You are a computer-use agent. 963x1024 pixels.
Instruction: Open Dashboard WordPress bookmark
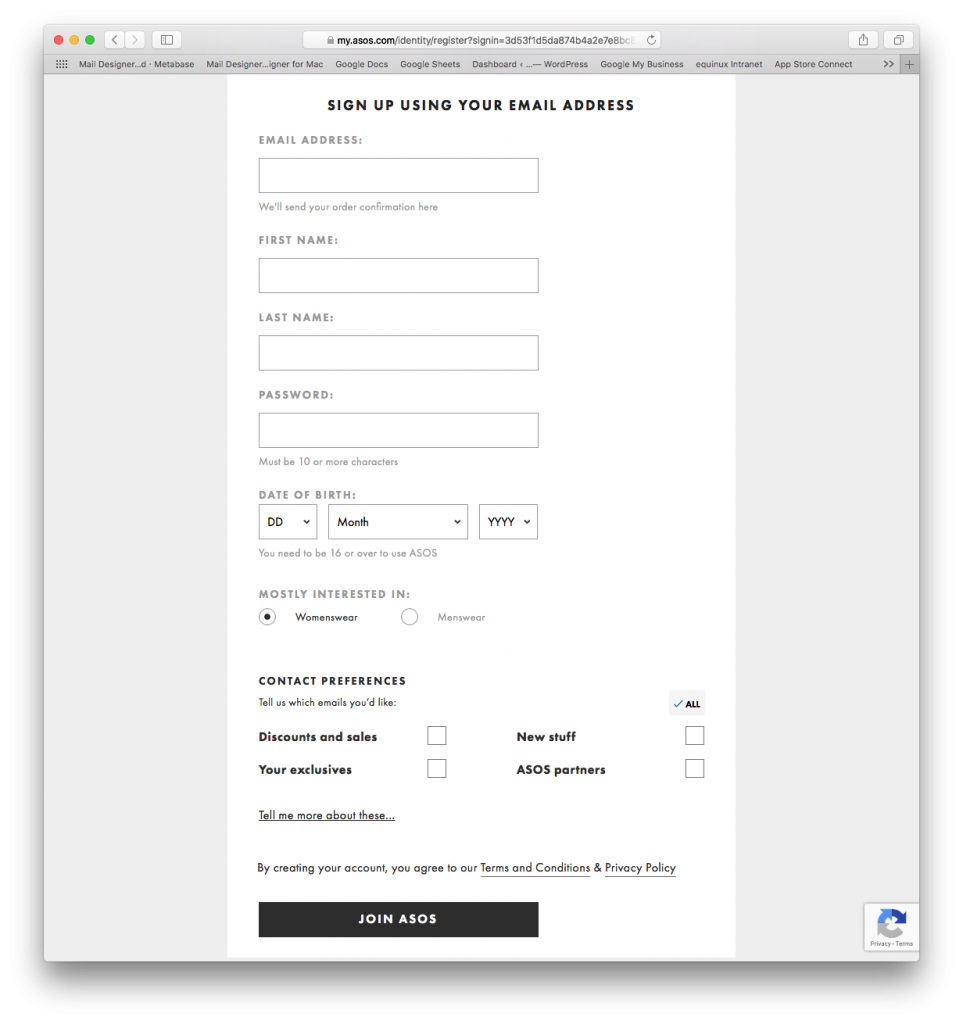click(529, 64)
